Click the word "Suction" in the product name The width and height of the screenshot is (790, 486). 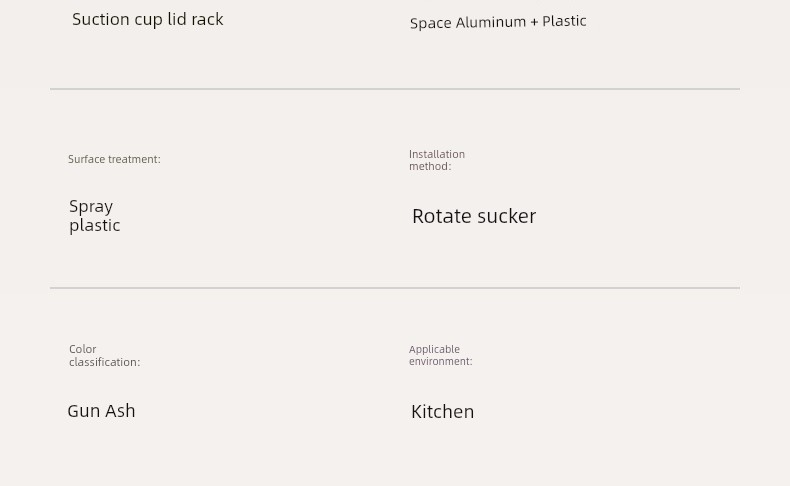[101, 19]
